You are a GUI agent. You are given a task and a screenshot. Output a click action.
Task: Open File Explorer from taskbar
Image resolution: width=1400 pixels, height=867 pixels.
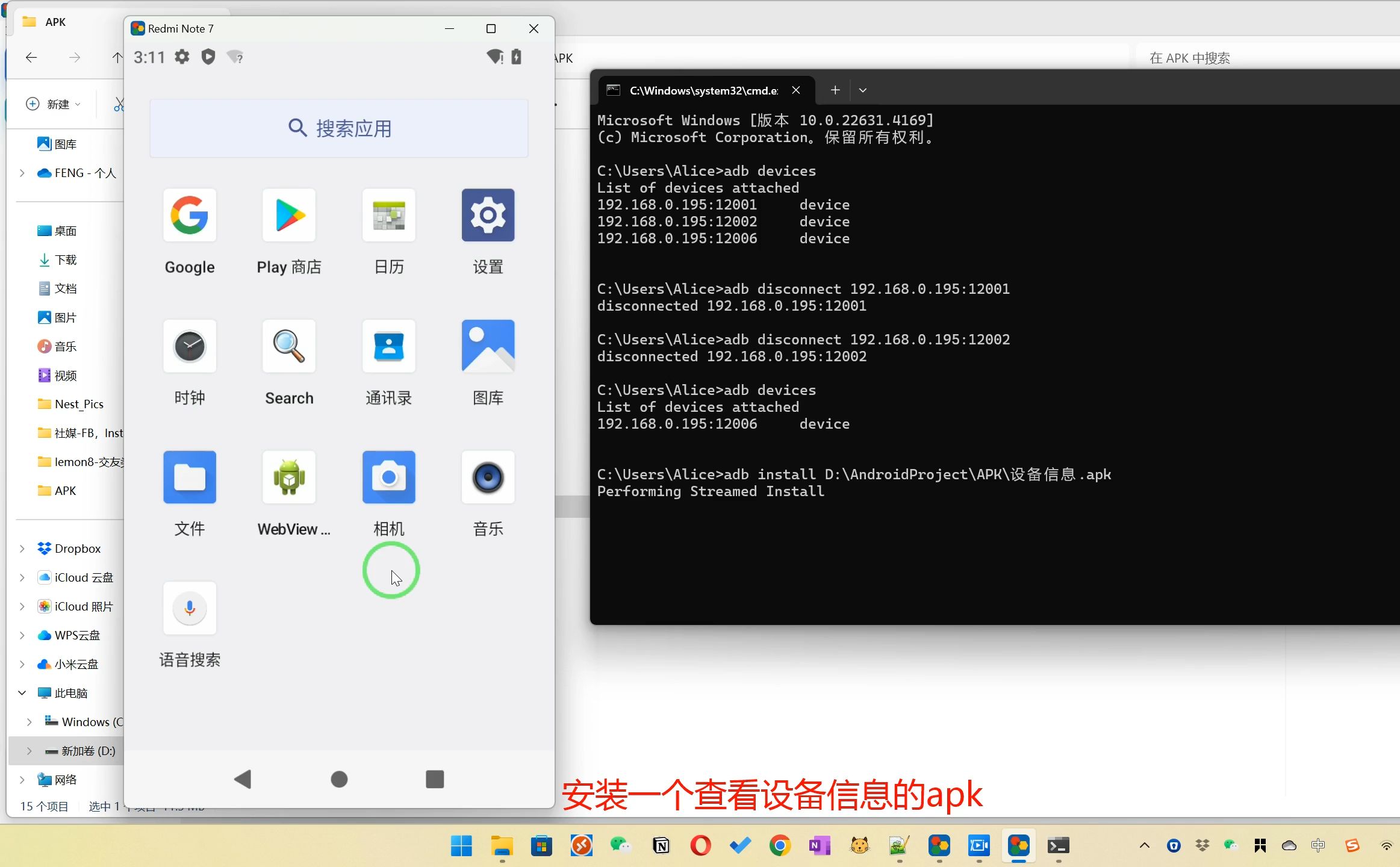click(x=502, y=846)
